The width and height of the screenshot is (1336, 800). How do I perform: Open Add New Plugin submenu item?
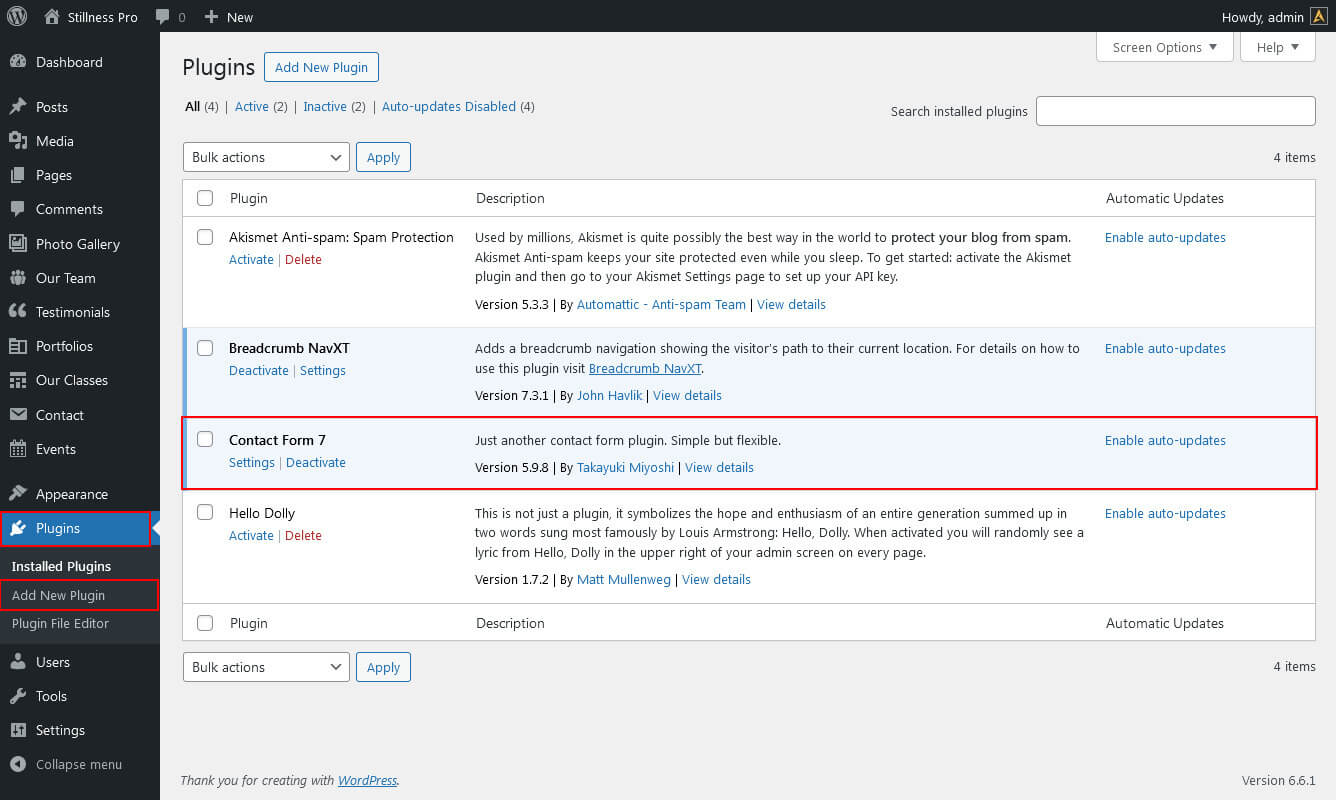pyautogui.click(x=58, y=595)
